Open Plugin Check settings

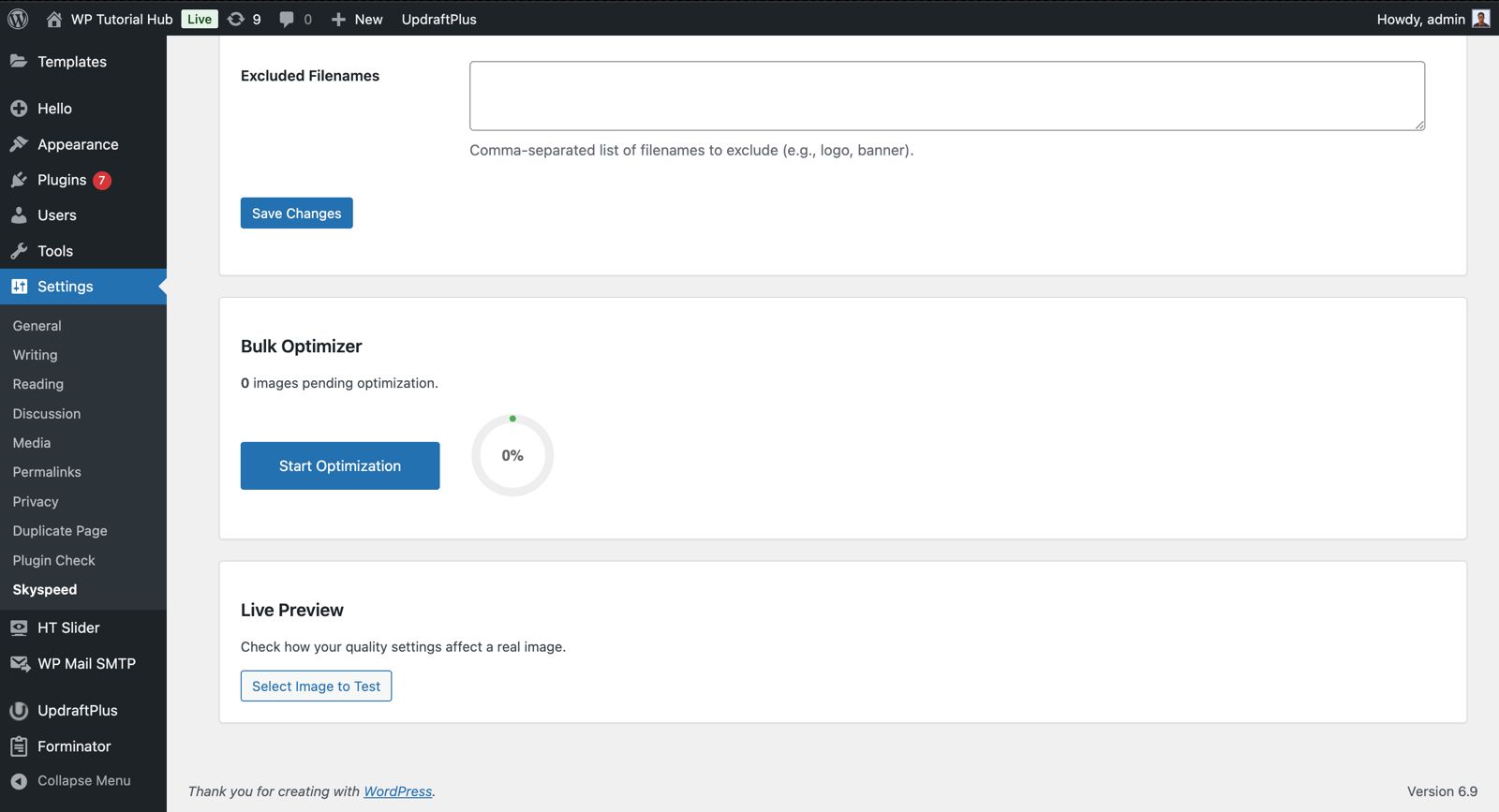[53, 560]
